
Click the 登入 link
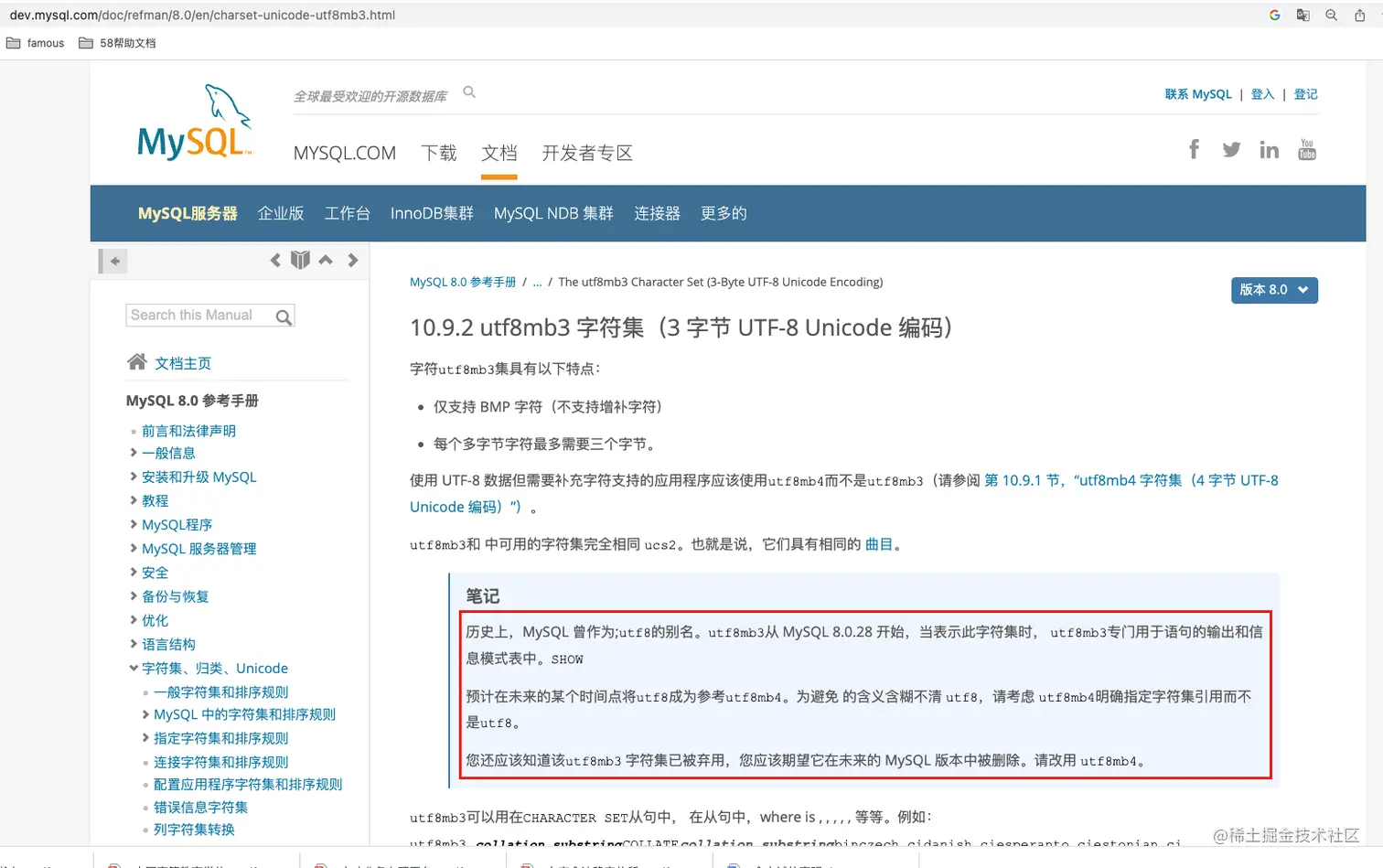[x=1262, y=94]
